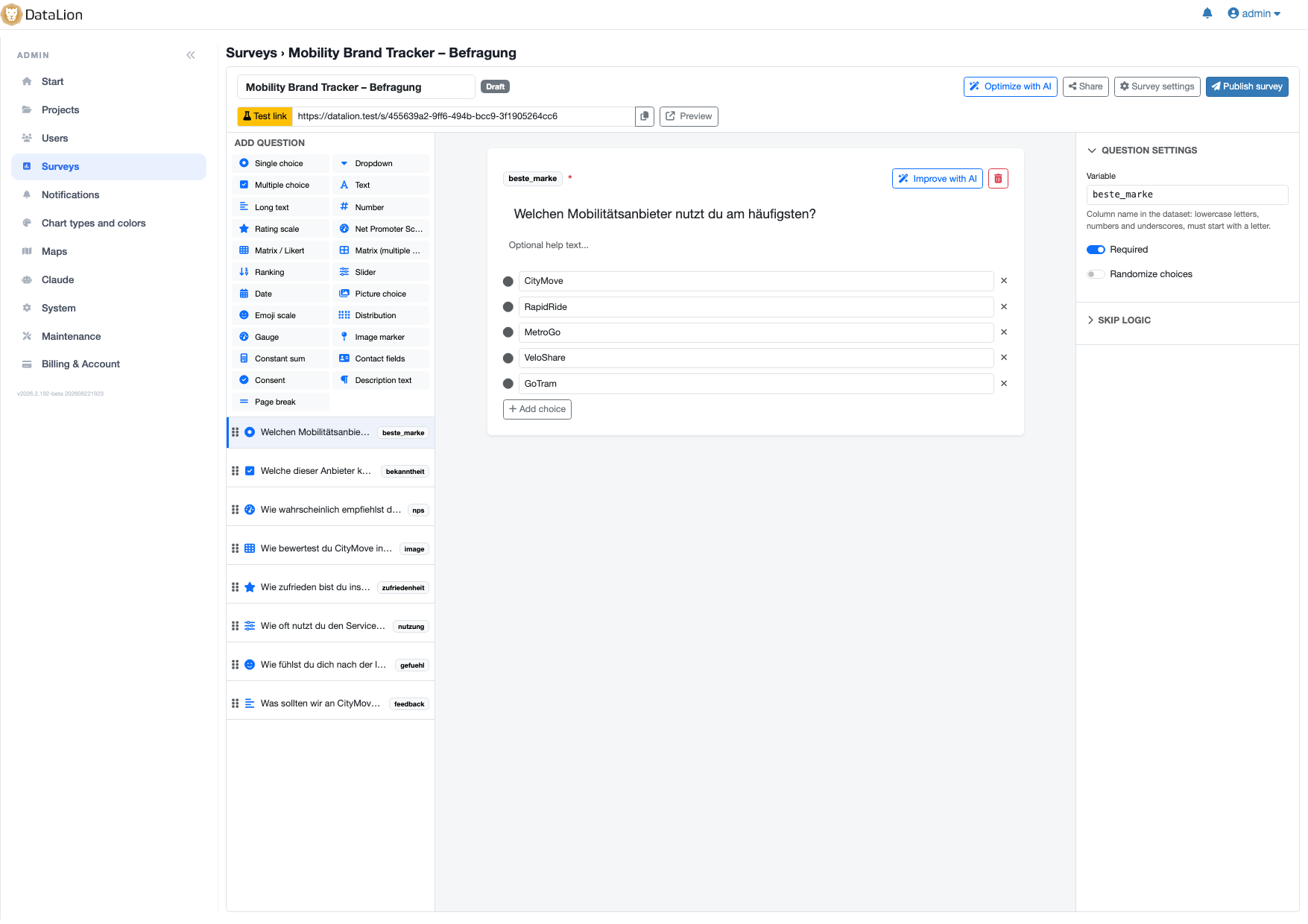
Task: Add a Constant sum question
Action: [x=281, y=358]
